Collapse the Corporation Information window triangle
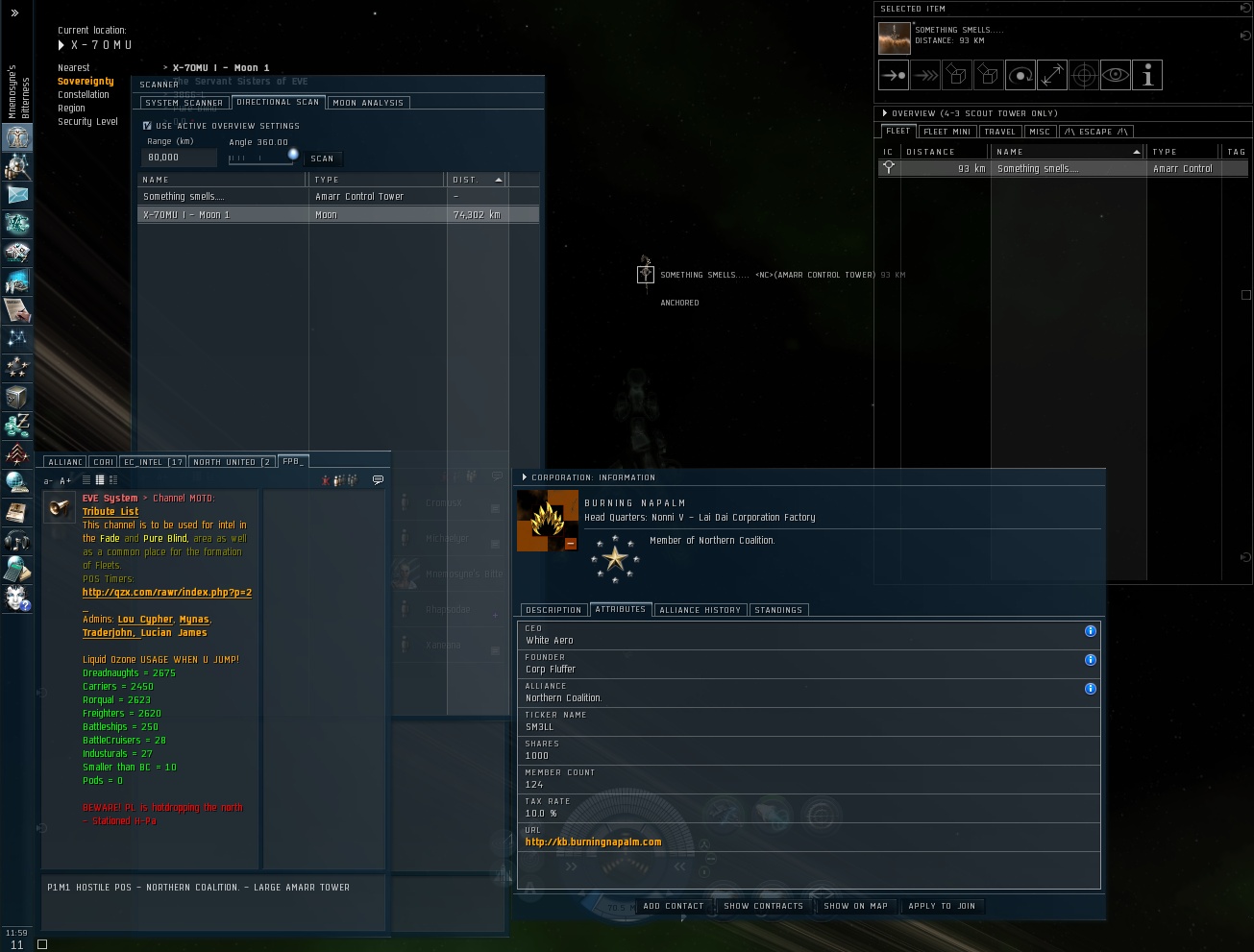 524,477
